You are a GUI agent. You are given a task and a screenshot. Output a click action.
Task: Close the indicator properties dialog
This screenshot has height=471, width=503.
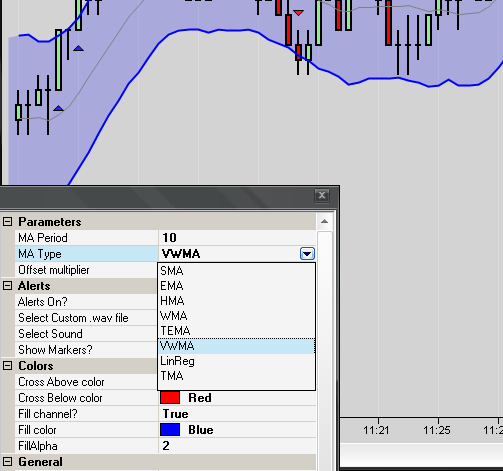(322, 195)
